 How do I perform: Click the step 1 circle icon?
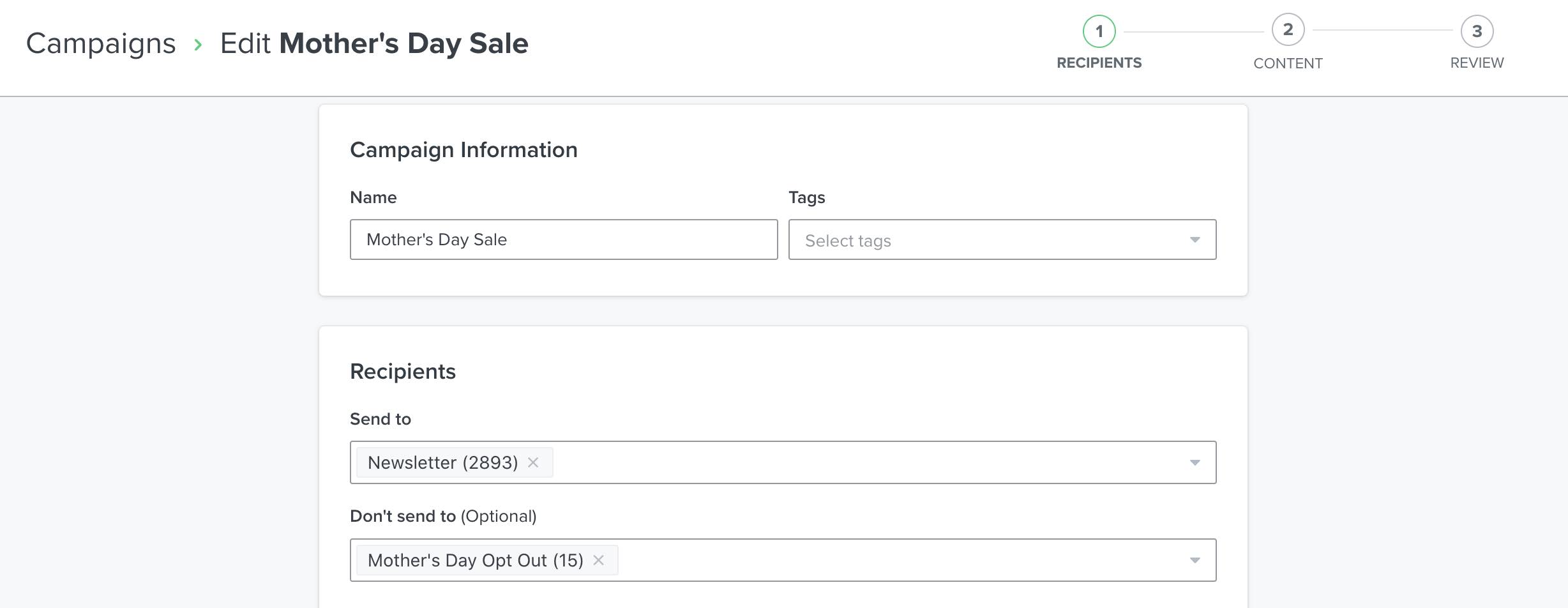pos(1099,31)
